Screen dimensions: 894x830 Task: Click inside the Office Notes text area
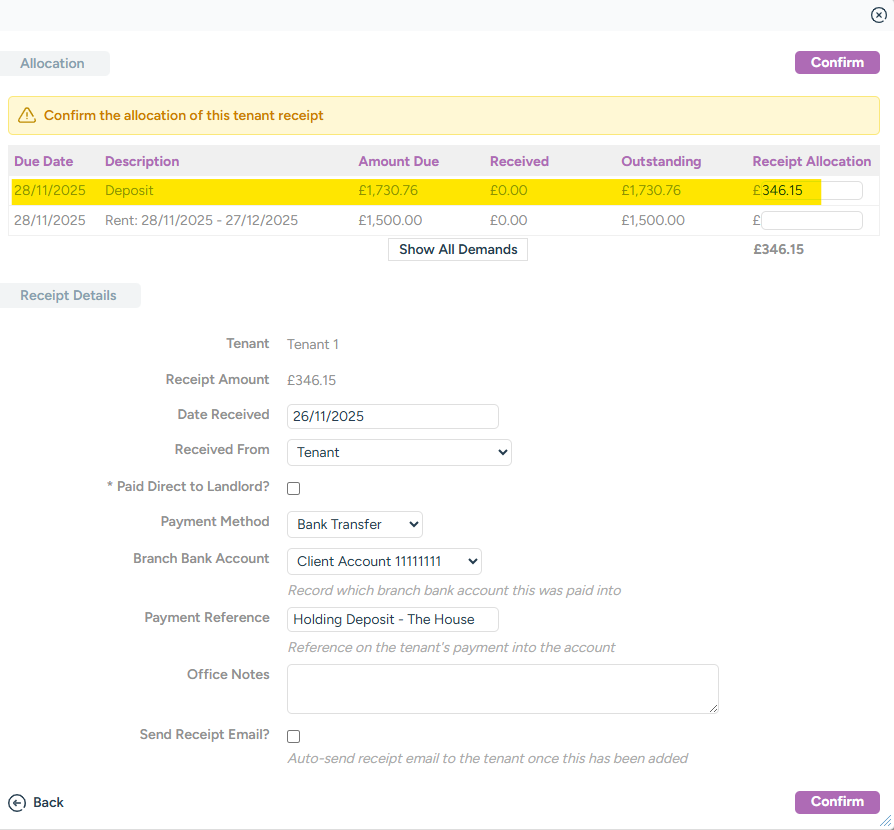(502, 689)
